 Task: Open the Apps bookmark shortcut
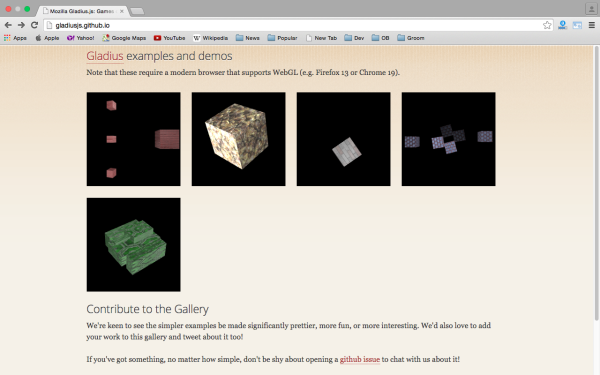(15, 38)
